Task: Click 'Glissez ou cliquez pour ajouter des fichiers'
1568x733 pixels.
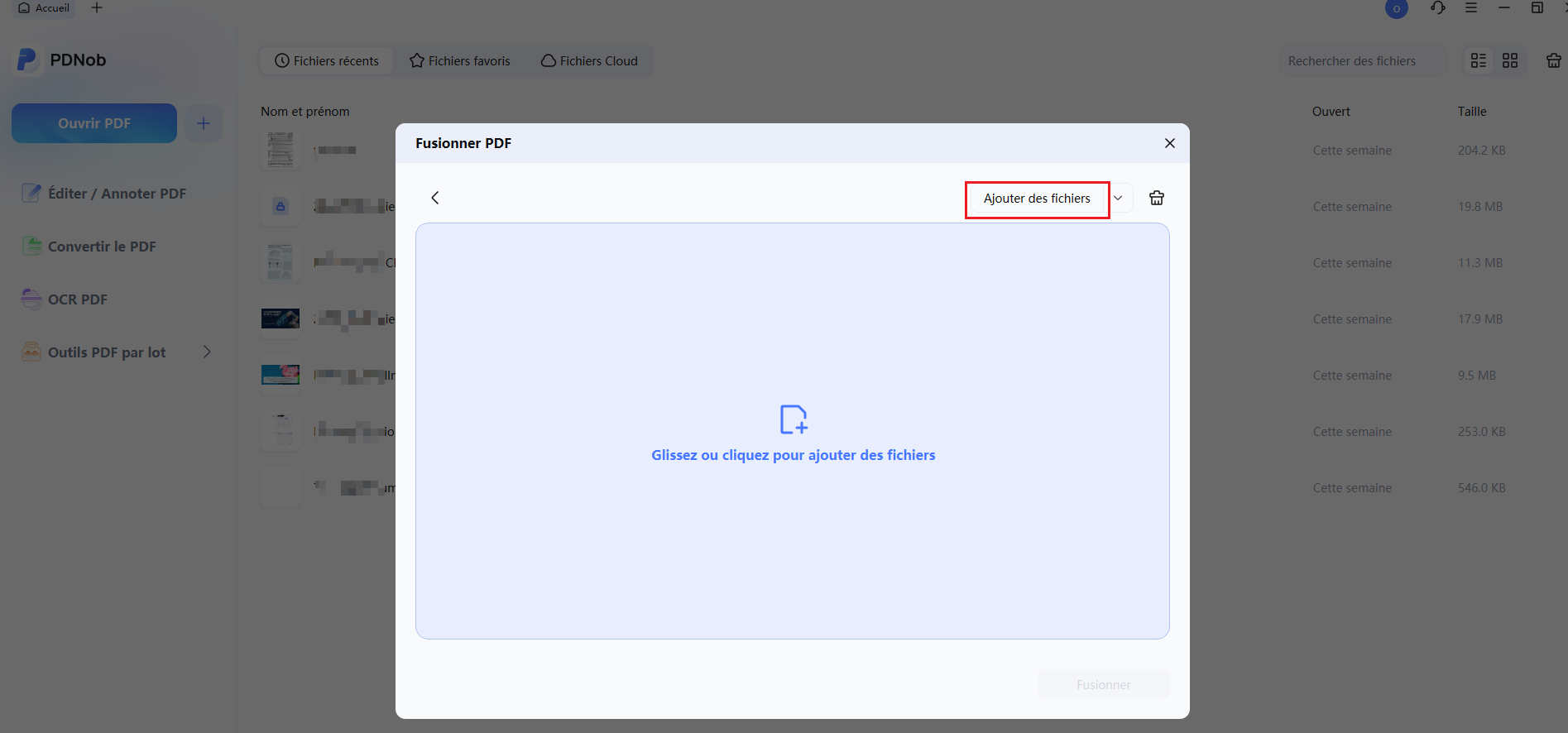Action: (794, 455)
